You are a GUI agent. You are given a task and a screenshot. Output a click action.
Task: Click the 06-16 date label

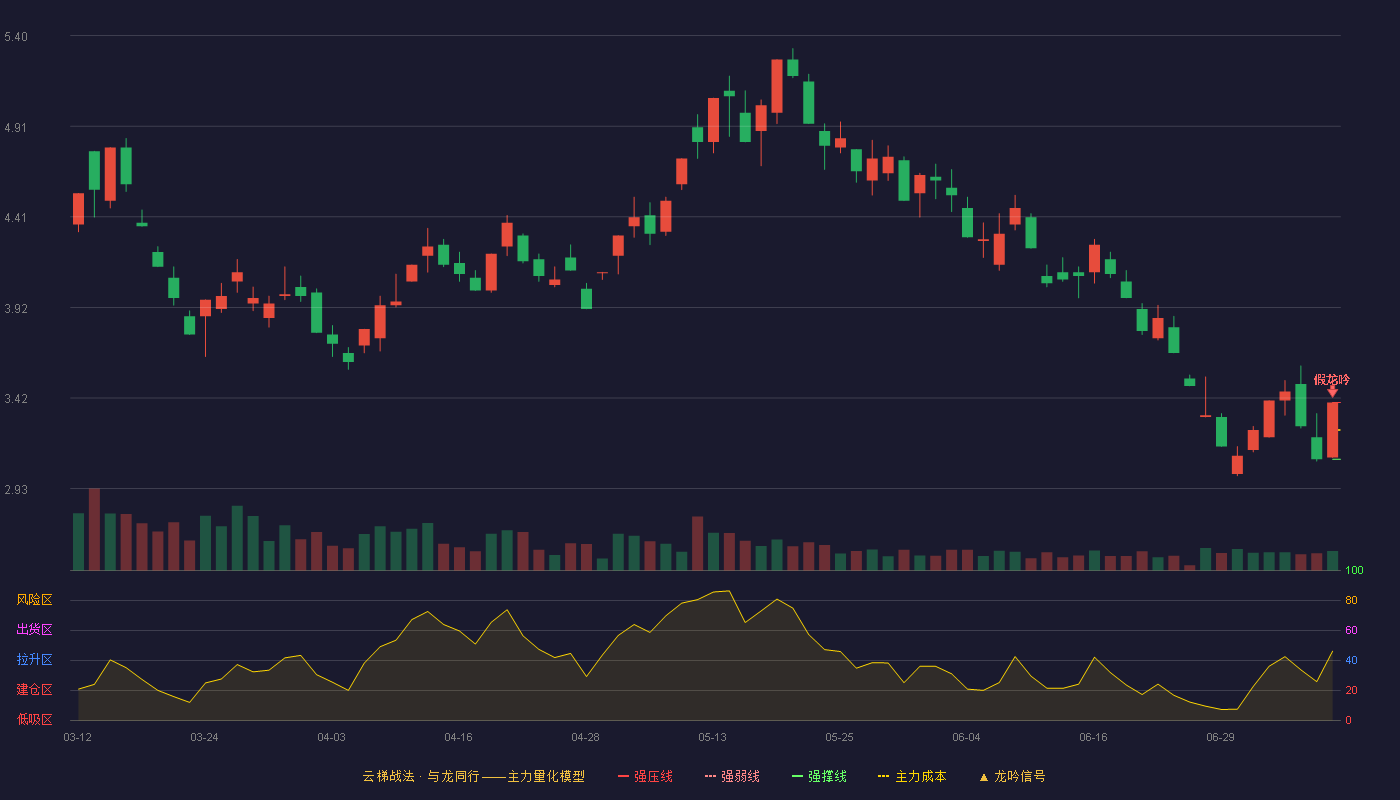pos(1093,737)
